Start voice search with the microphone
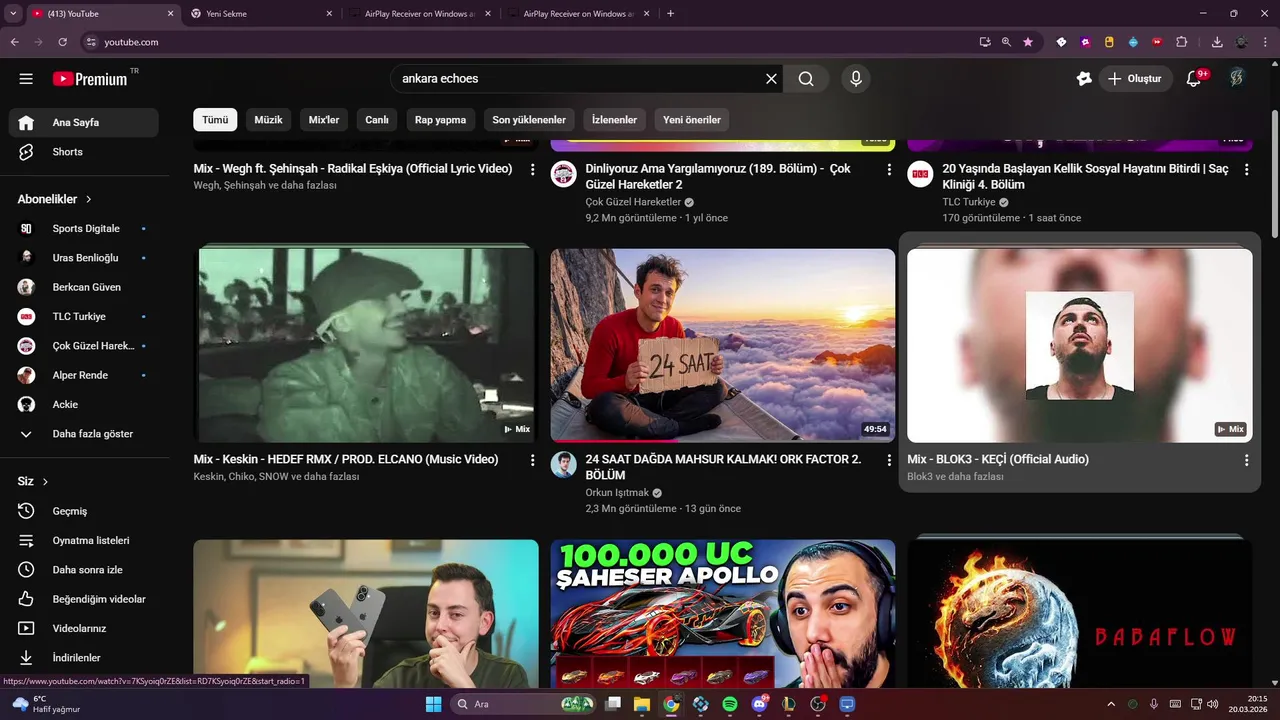The height and width of the screenshot is (720, 1280). 855,79
